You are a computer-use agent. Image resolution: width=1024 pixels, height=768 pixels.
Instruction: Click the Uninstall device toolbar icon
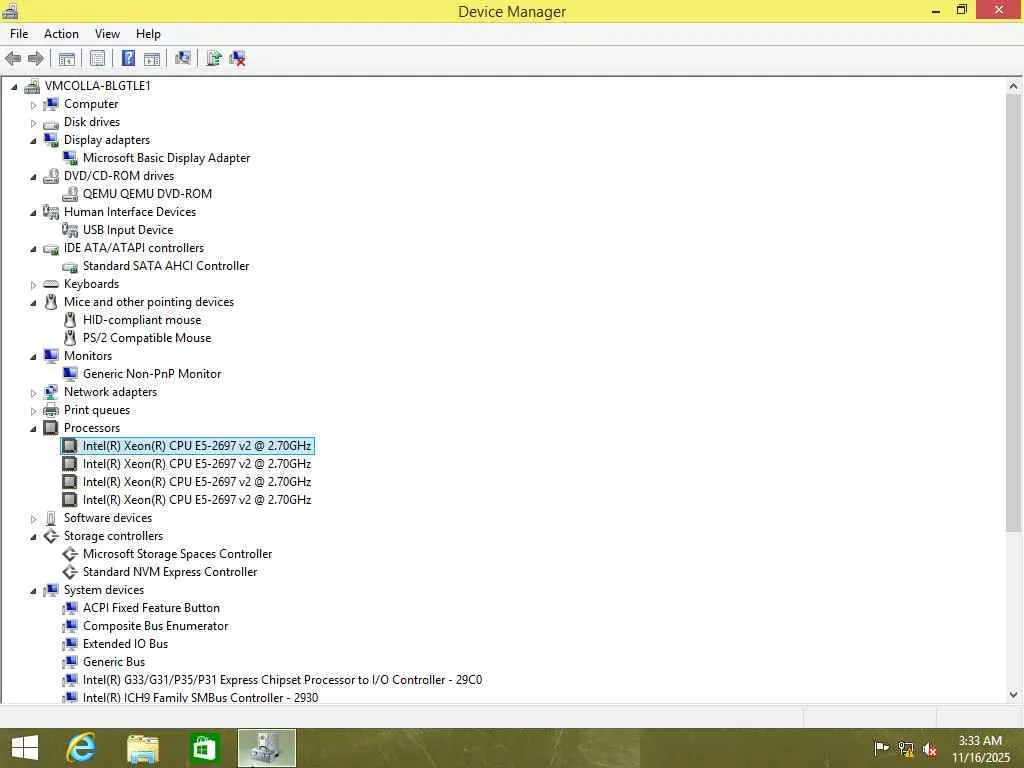[237, 59]
